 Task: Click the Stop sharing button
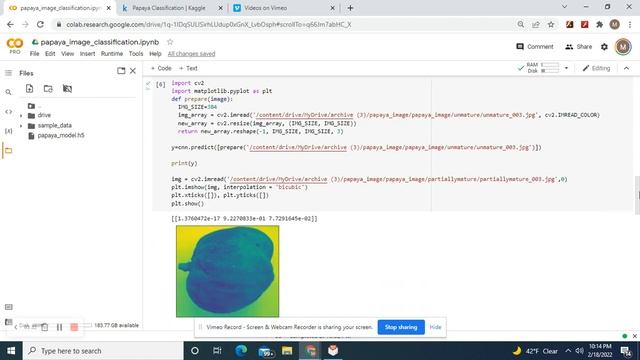(x=401, y=327)
